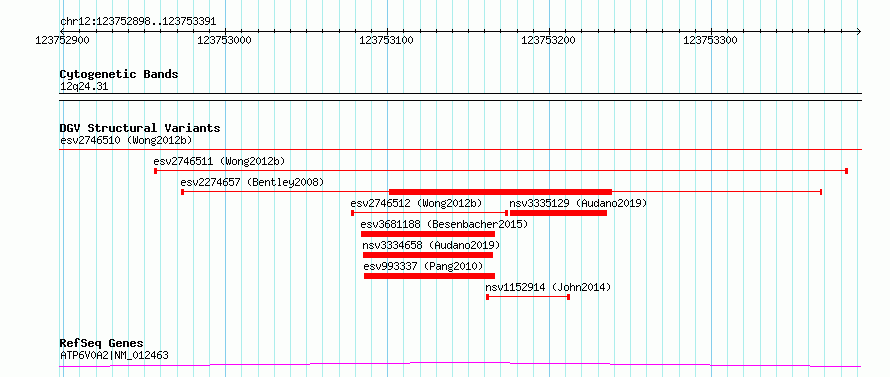Open the nsv3335129 (Audano2019) variant label
Viewport: 890px width, 377px height.
coord(578,203)
